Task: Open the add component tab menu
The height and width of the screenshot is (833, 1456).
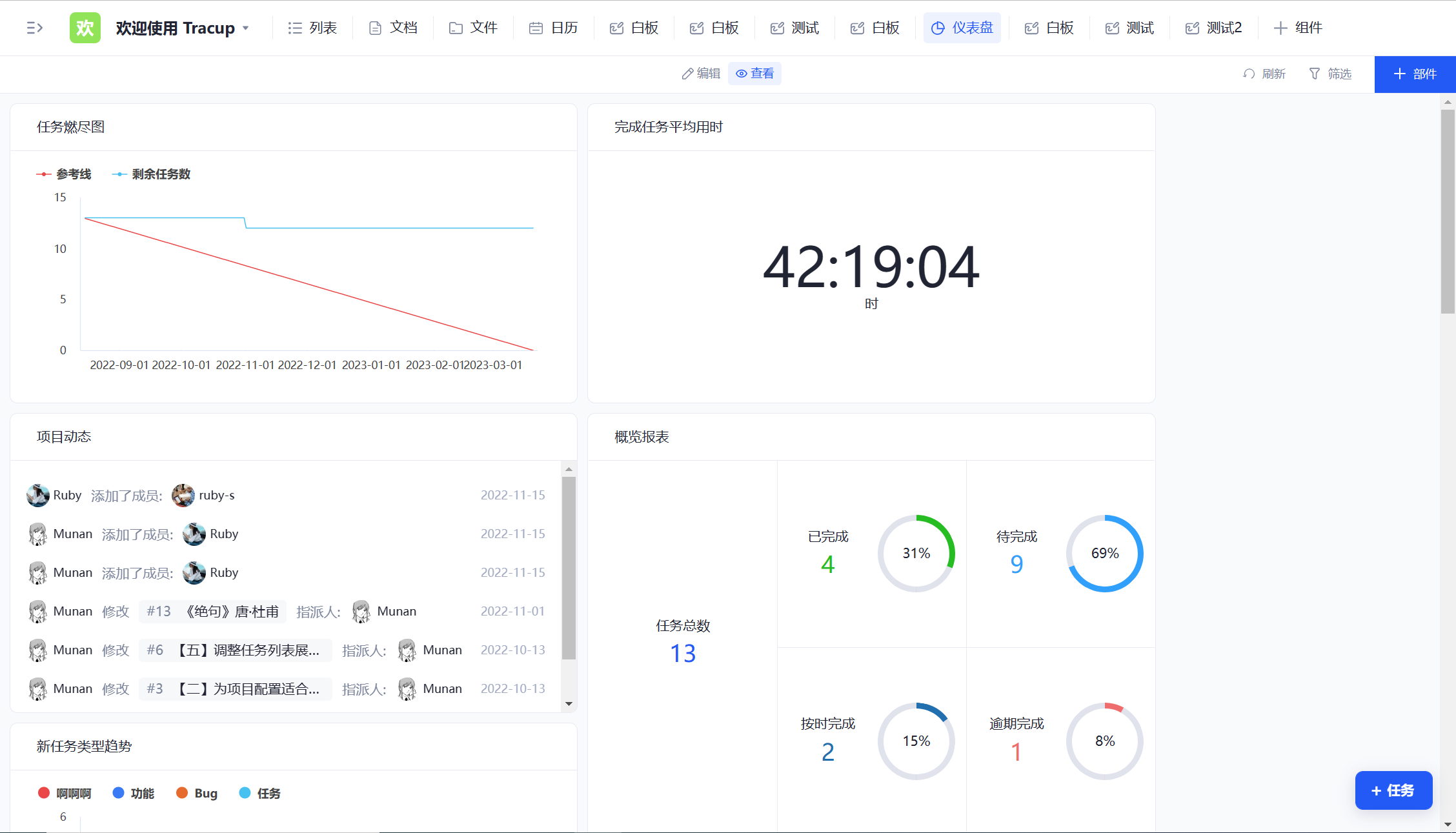Action: [x=1298, y=28]
